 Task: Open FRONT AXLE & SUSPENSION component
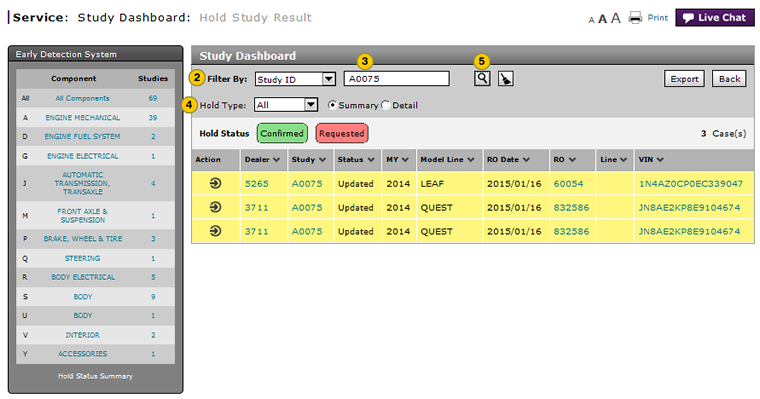(82, 216)
